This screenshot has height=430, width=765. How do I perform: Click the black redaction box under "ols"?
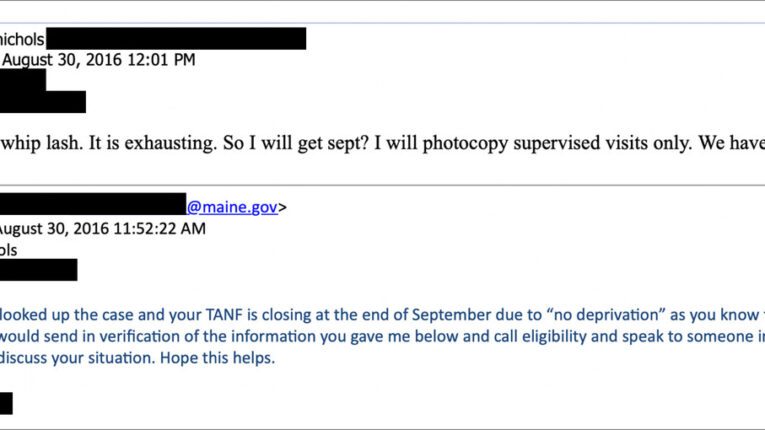pyautogui.click(x=38, y=270)
